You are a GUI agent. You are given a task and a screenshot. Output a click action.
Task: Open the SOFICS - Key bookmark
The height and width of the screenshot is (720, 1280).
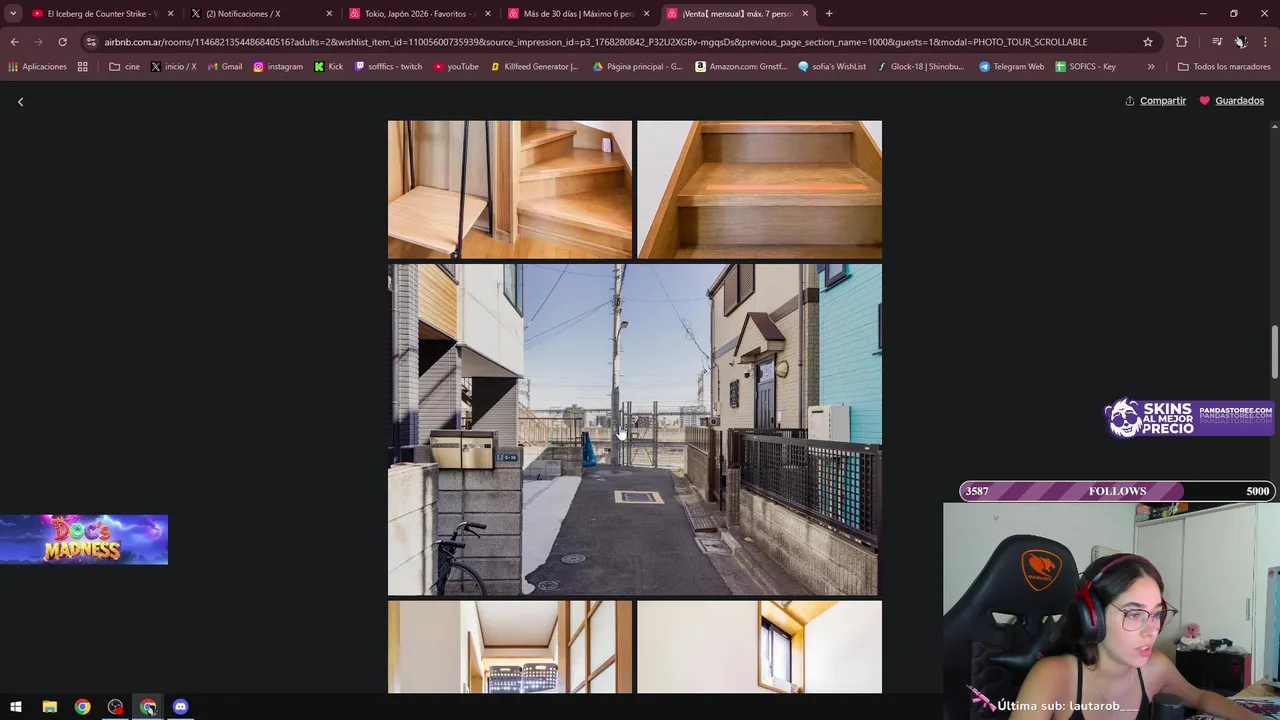[x=1086, y=67]
